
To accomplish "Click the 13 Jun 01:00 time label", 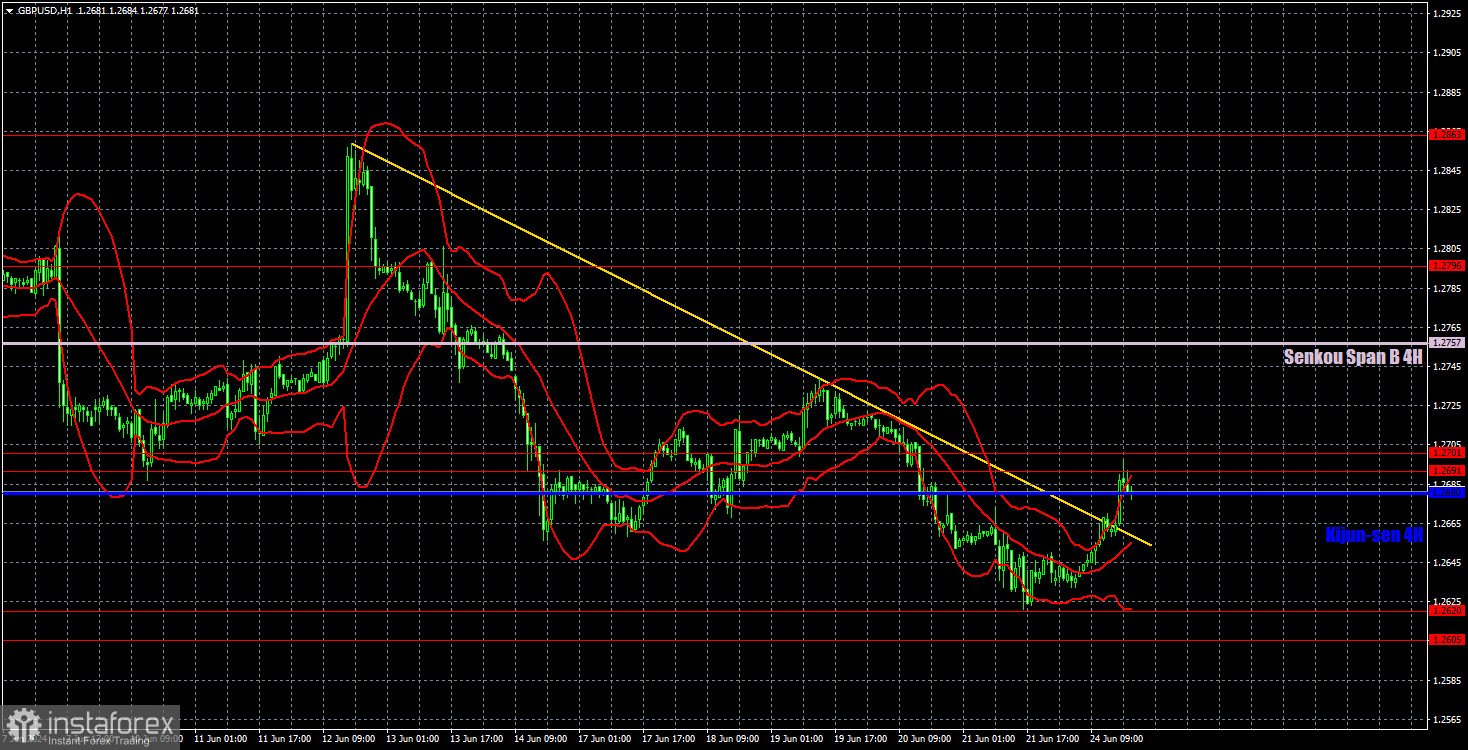I will point(411,740).
